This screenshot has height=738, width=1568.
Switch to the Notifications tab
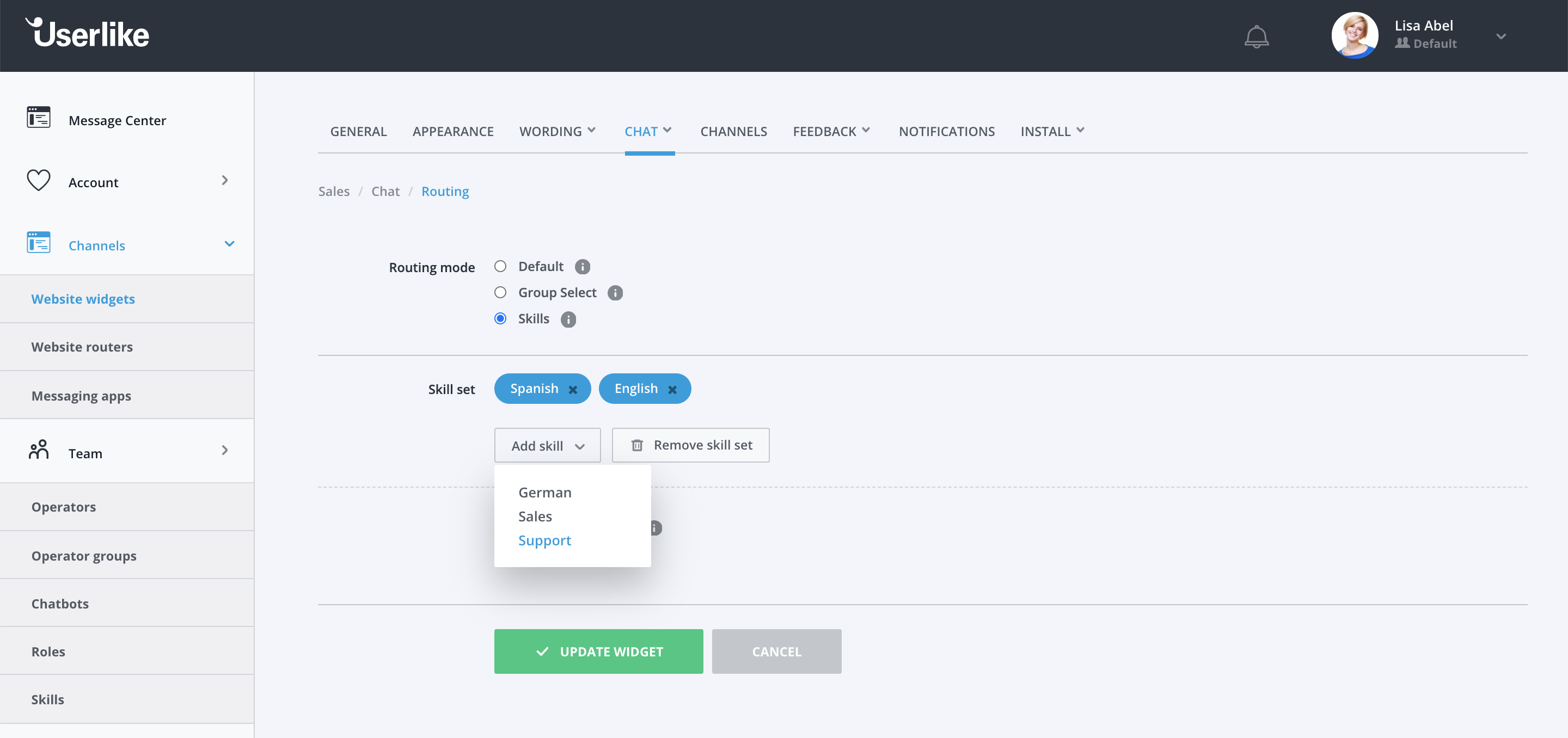pos(947,131)
